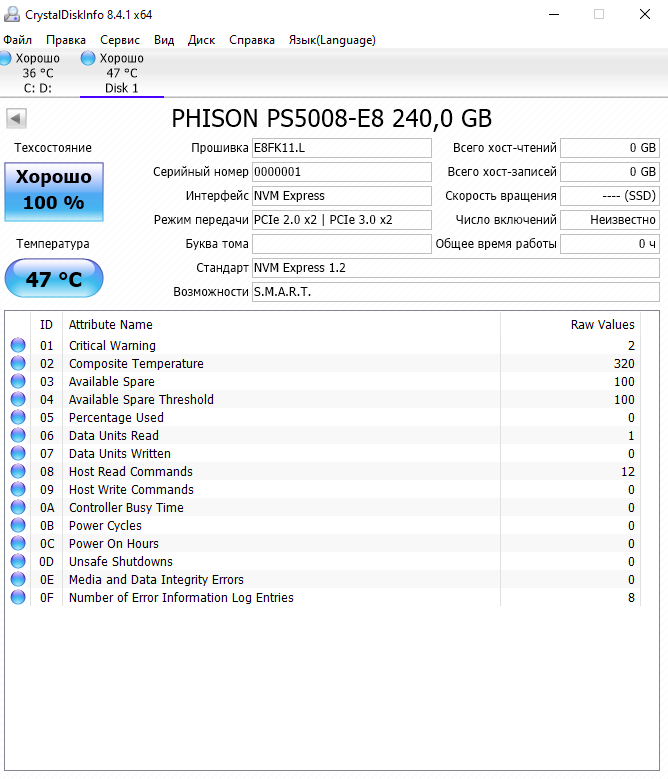Click the status orb for Composite Temperature
This screenshot has width=668, height=779.
pos(18,363)
